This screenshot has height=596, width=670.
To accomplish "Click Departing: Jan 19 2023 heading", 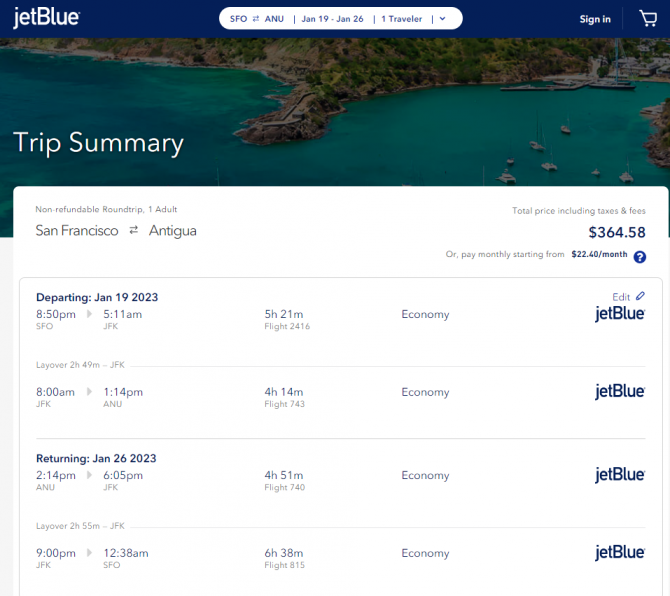I will pos(97,297).
